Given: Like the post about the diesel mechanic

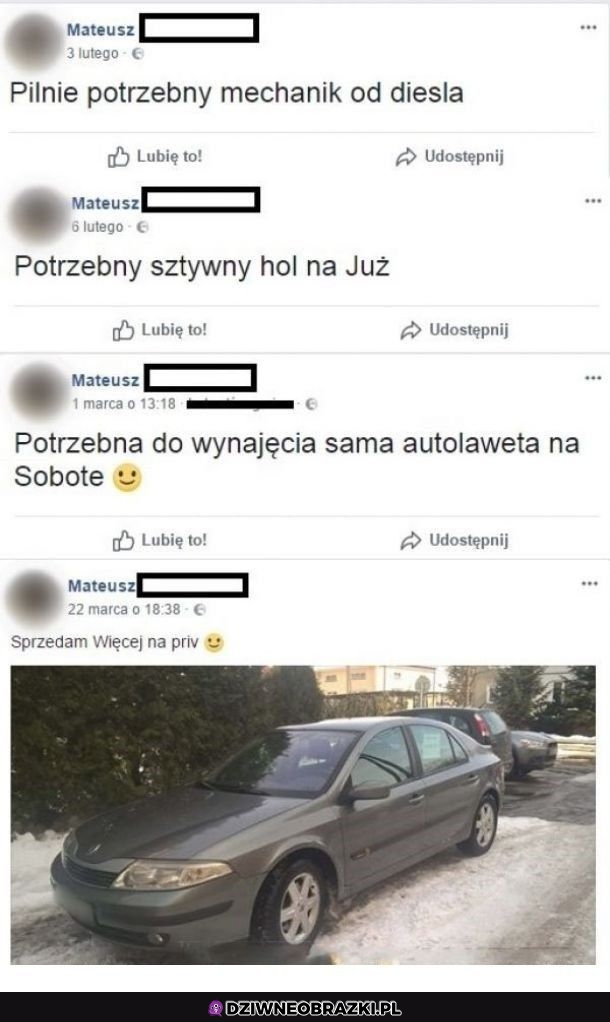Looking at the screenshot, I should 155,156.
